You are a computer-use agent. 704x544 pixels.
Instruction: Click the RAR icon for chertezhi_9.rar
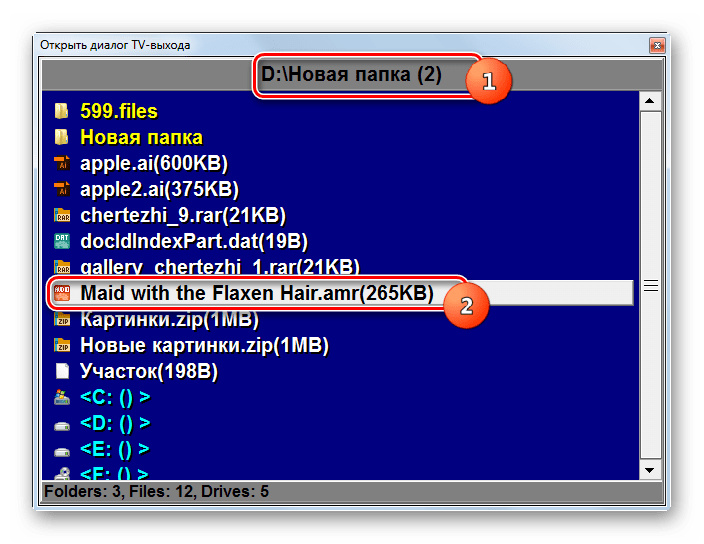62,215
